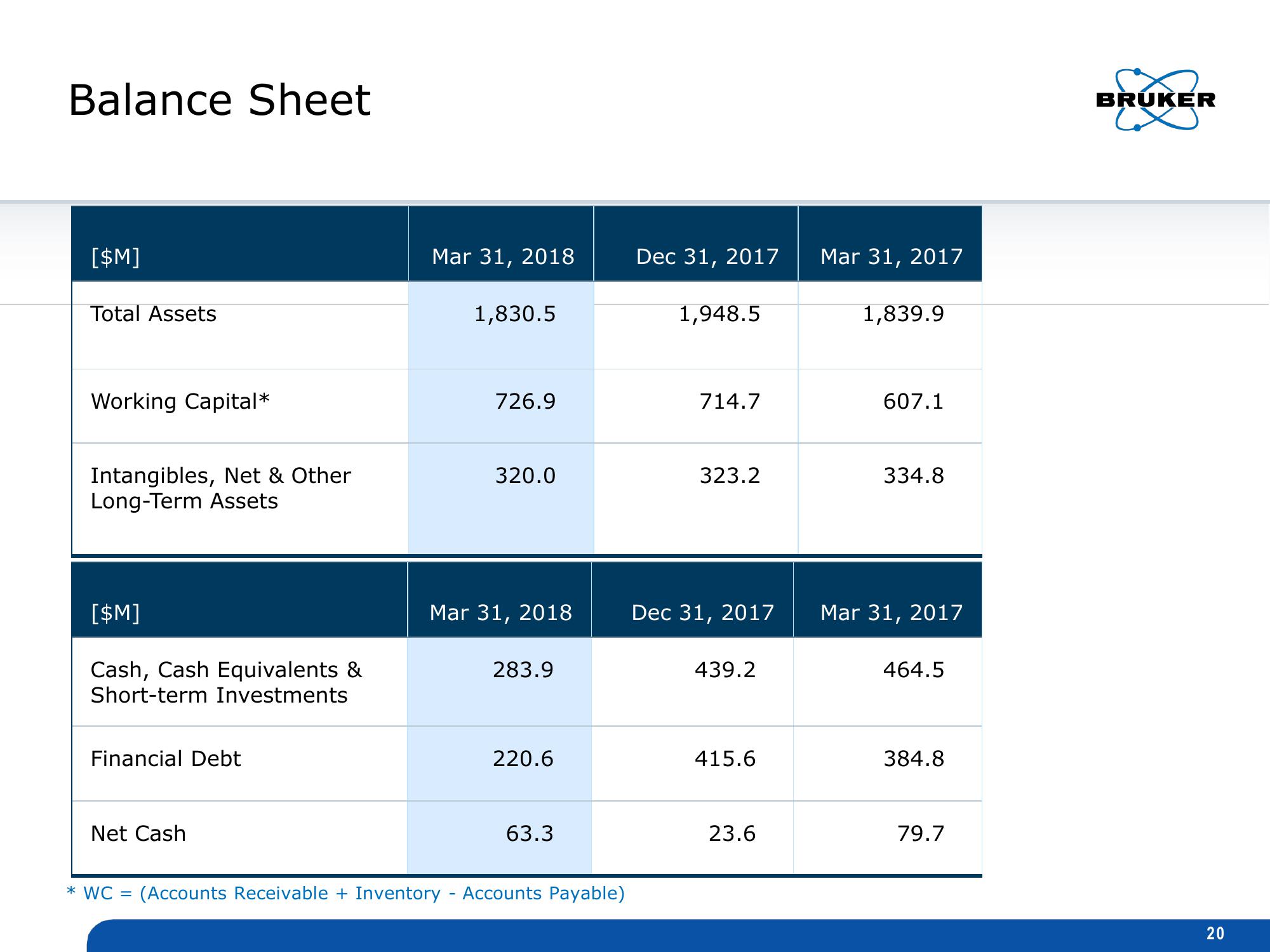Click Financial Debt row label

pos(166,759)
